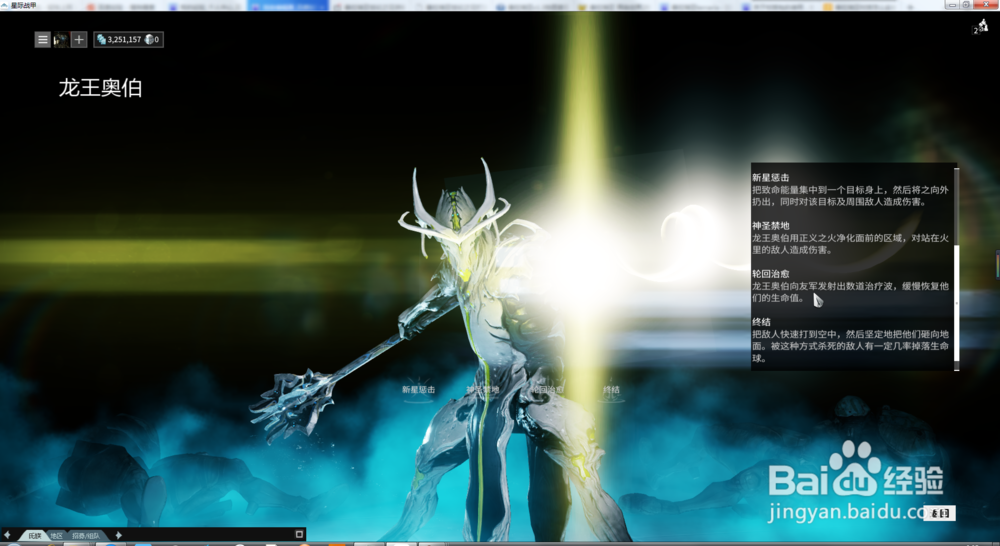Click the player avatar thumbnail
This screenshot has width=1000, height=546.
pyautogui.click(x=61, y=40)
